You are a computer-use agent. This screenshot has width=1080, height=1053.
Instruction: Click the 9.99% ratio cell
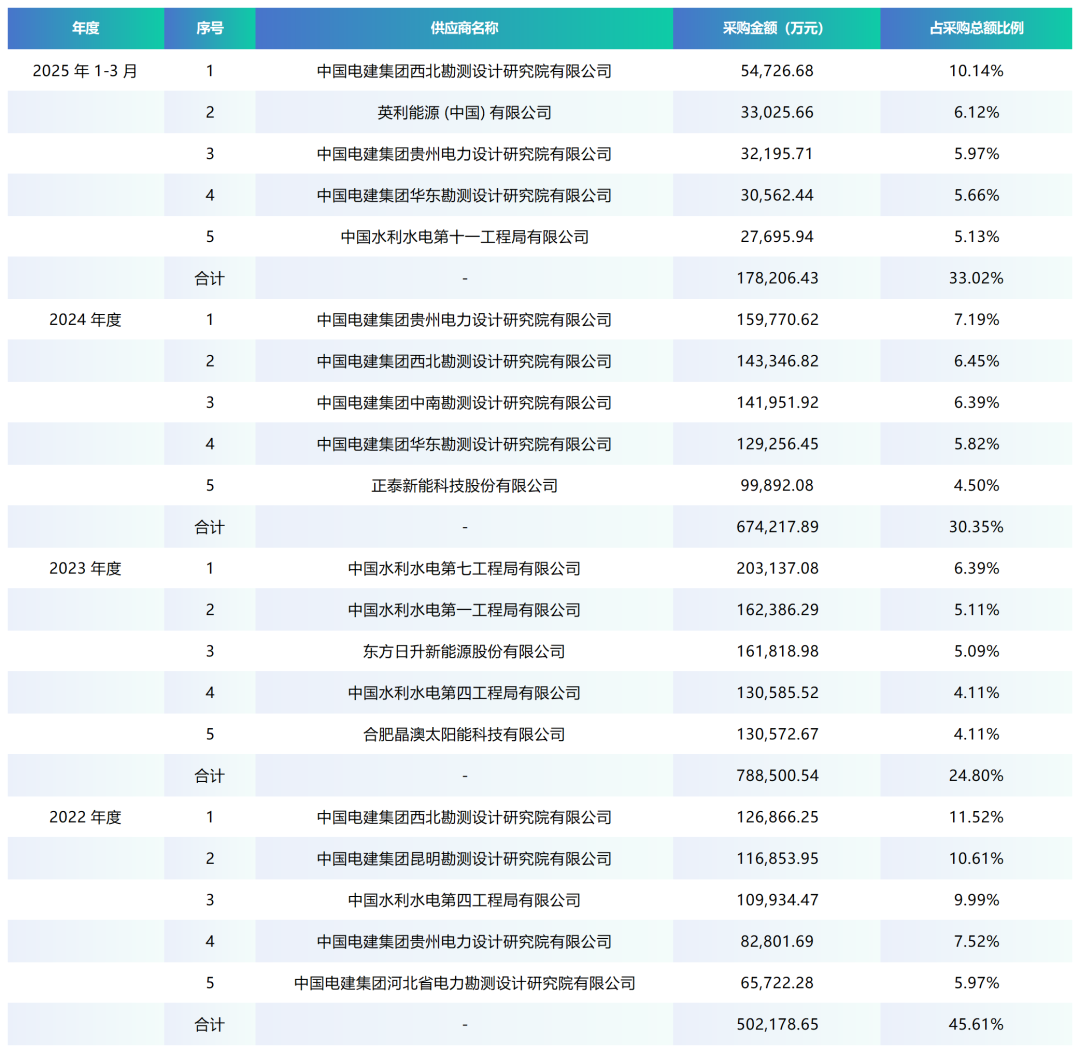(x=976, y=900)
